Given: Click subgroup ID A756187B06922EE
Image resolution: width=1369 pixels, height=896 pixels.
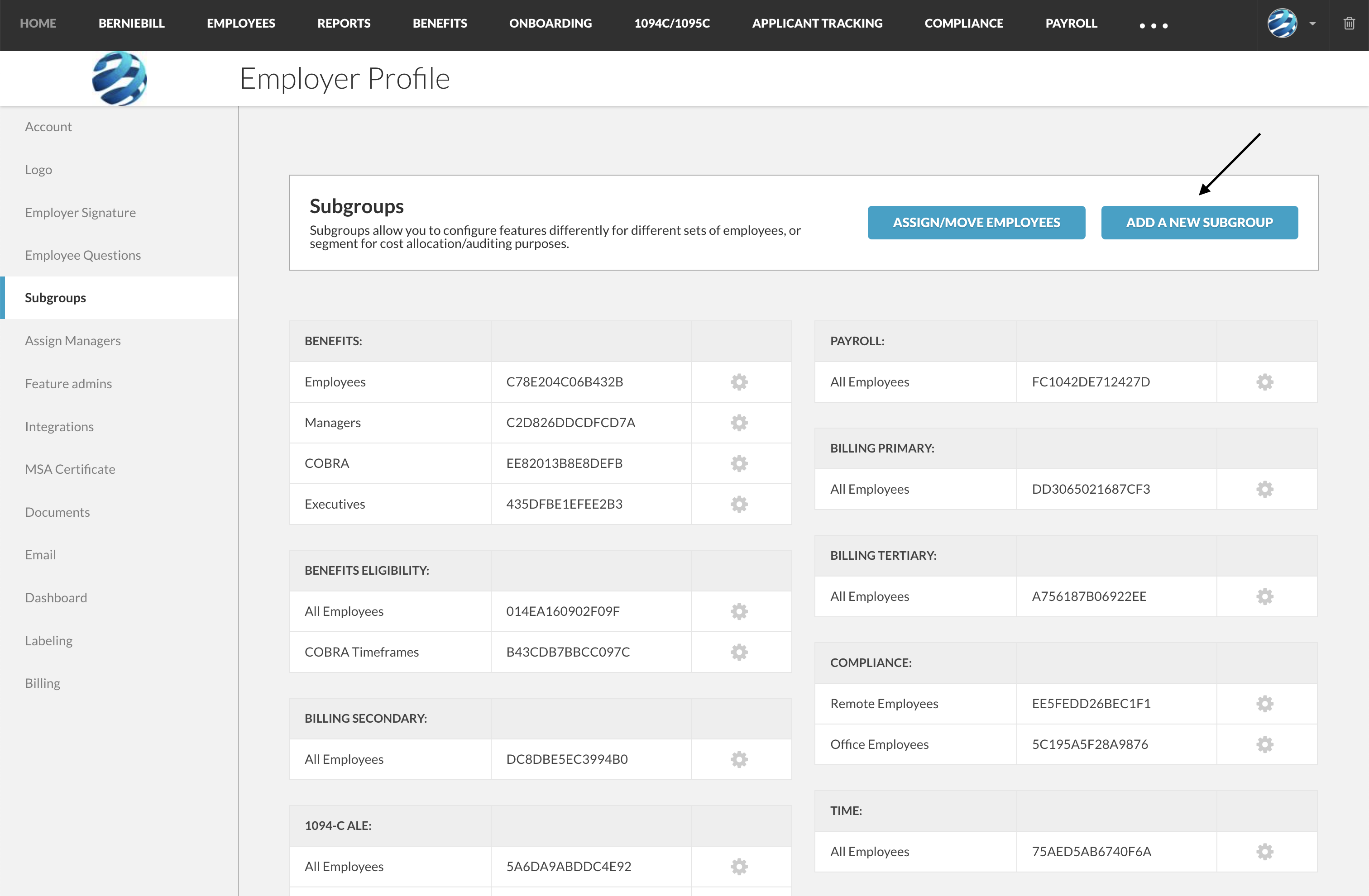Looking at the screenshot, I should 1089,596.
